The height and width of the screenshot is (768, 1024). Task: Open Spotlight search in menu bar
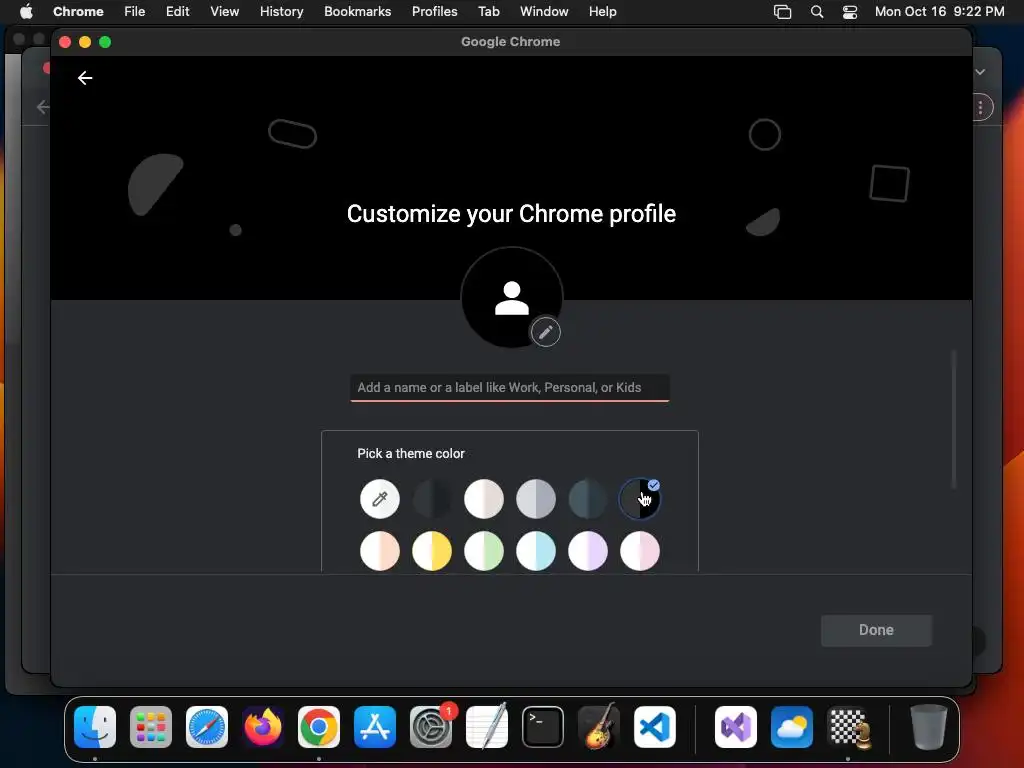[x=817, y=11]
